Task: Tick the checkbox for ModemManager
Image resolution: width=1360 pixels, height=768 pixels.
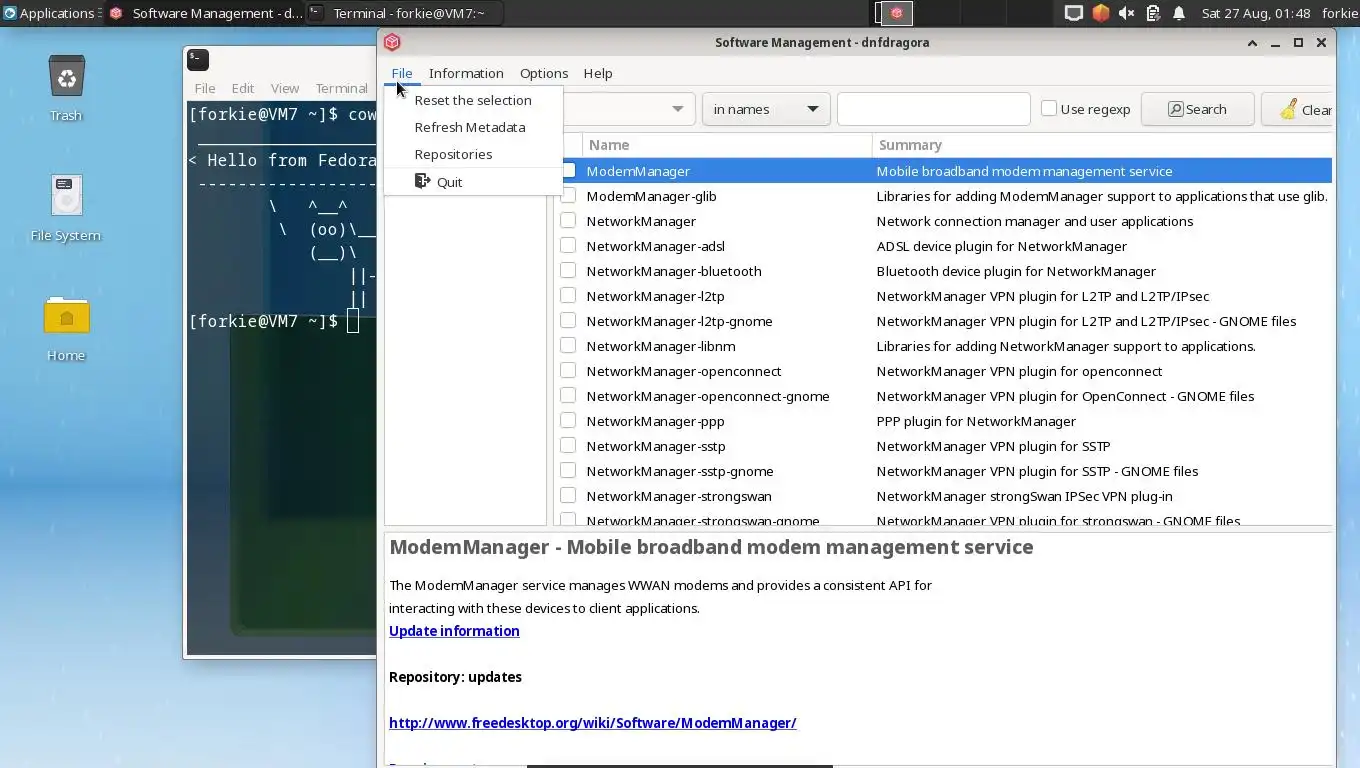Action: pyautogui.click(x=568, y=171)
